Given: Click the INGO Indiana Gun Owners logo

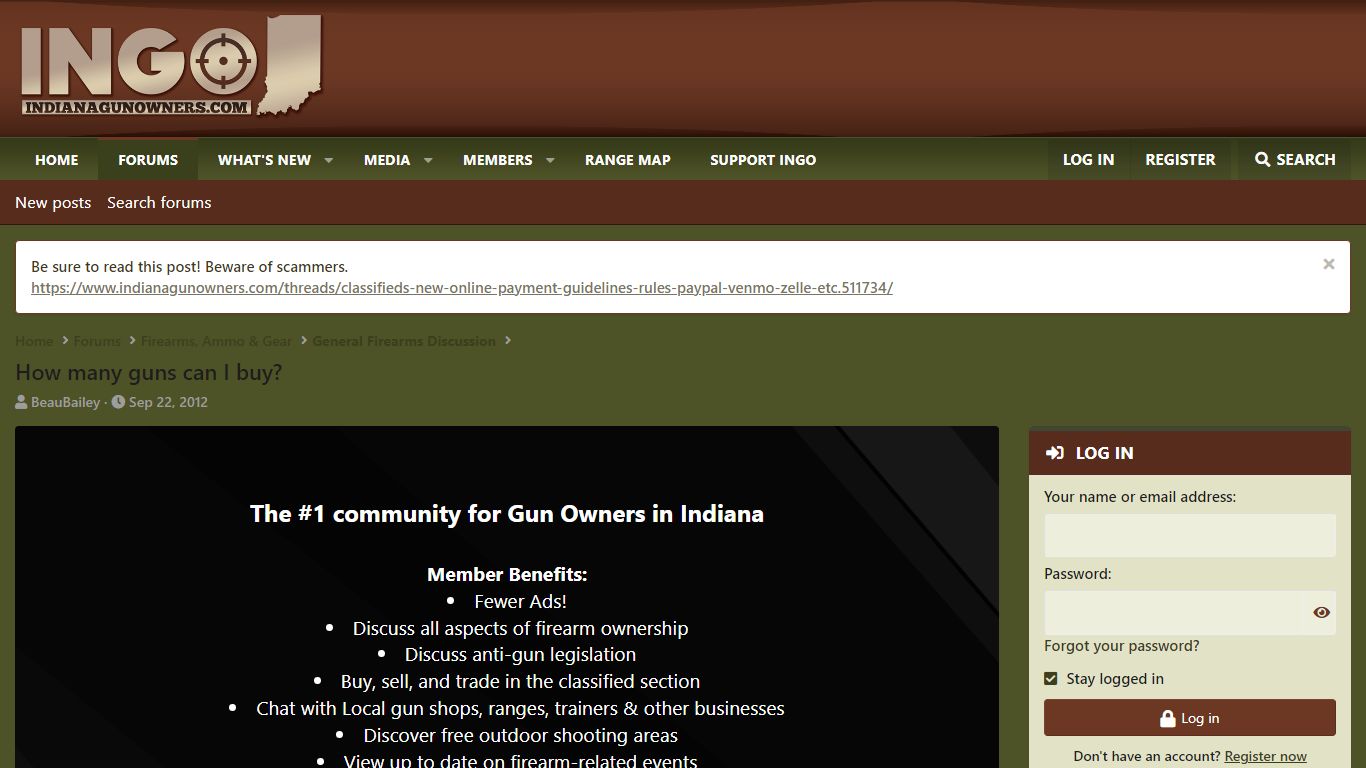Looking at the screenshot, I should point(171,68).
